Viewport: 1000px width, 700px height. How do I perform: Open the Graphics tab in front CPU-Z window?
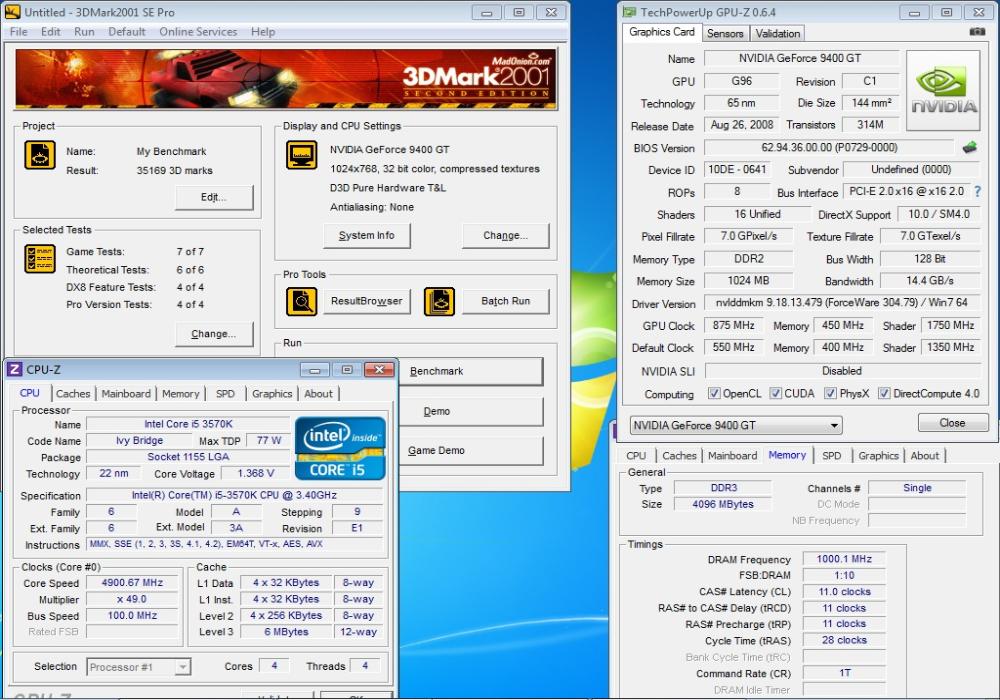click(x=272, y=394)
